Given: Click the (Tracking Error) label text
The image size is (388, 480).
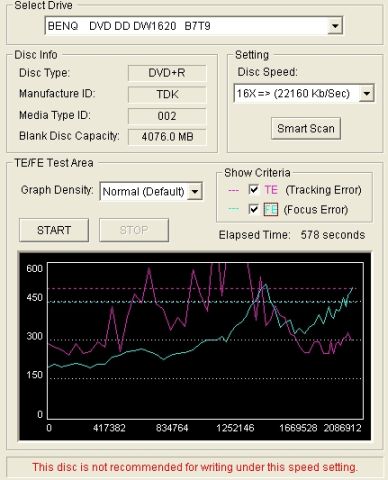Looking at the screenshot, I should point(323,190).
